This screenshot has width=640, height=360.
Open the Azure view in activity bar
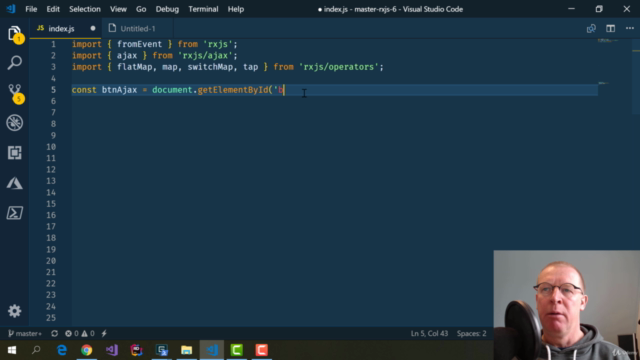tap(15, 183)
